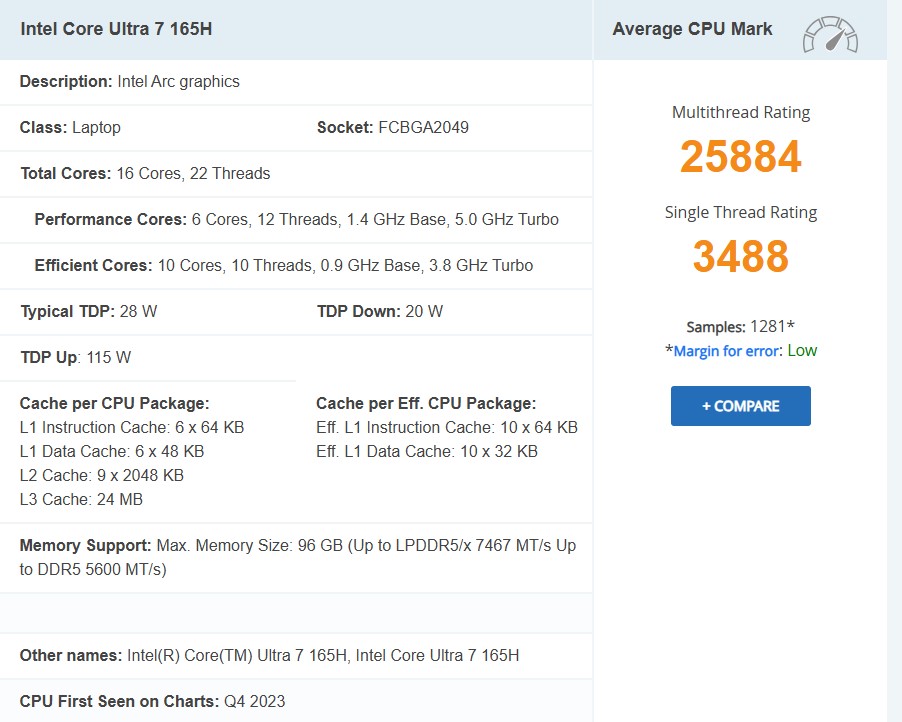Screen dimensions: 902x722
Task: Click the Class Laptop field
Action: point(70,128)
